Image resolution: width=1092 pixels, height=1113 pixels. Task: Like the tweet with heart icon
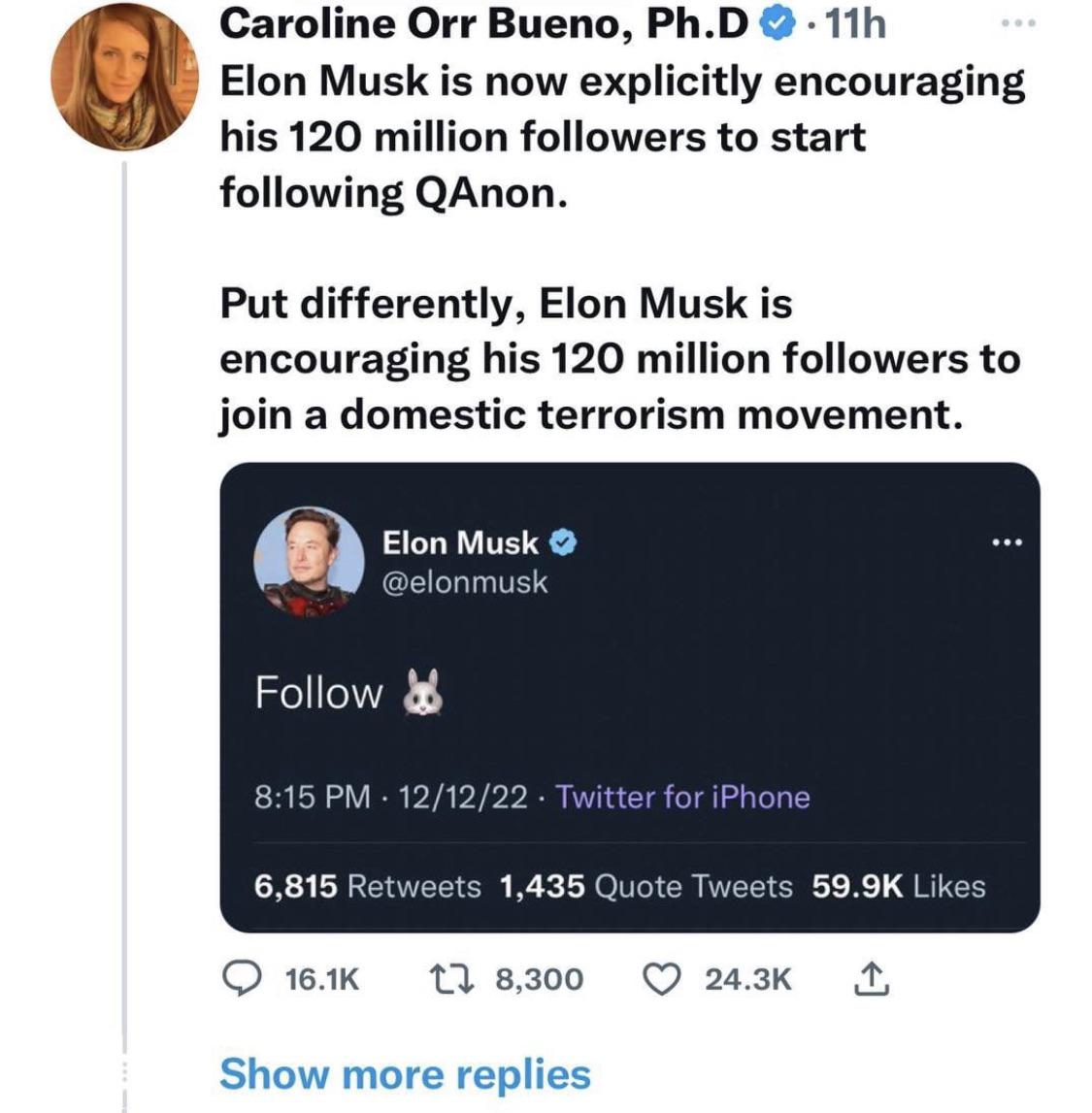coord(662,979)
